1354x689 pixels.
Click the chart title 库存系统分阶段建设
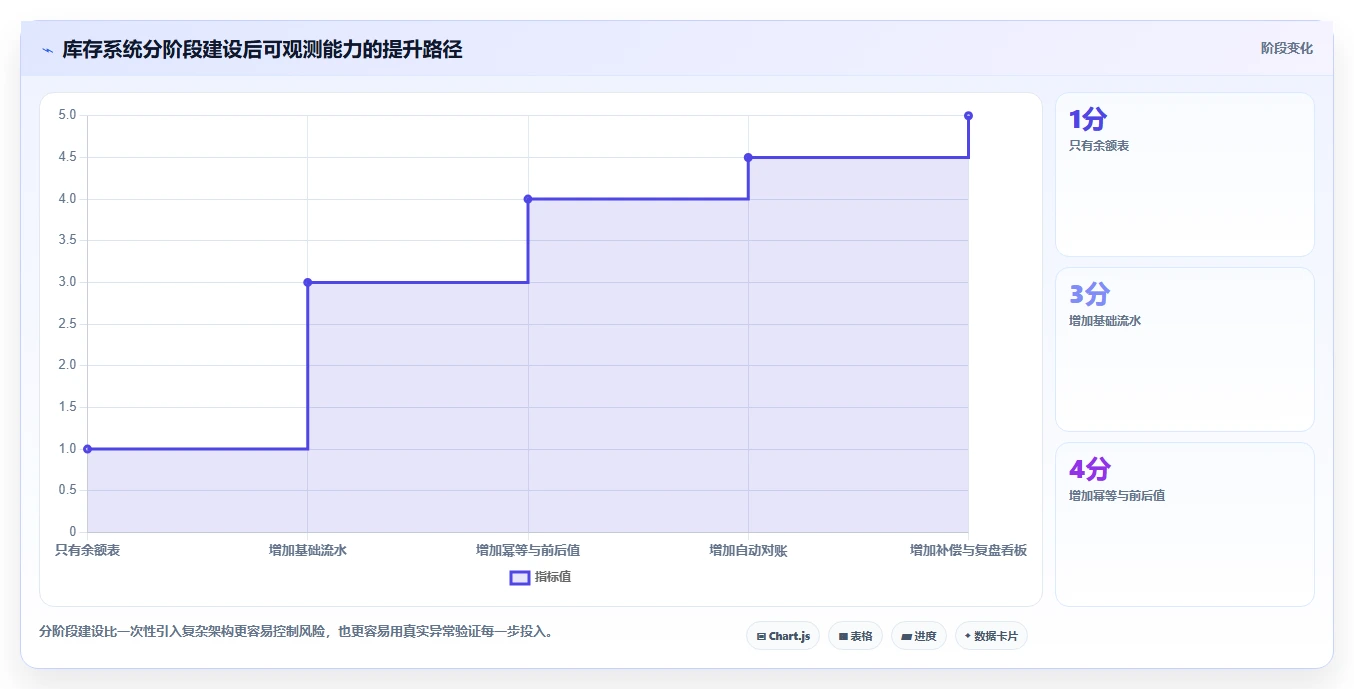pyautogui.click(x=262, y=50)
